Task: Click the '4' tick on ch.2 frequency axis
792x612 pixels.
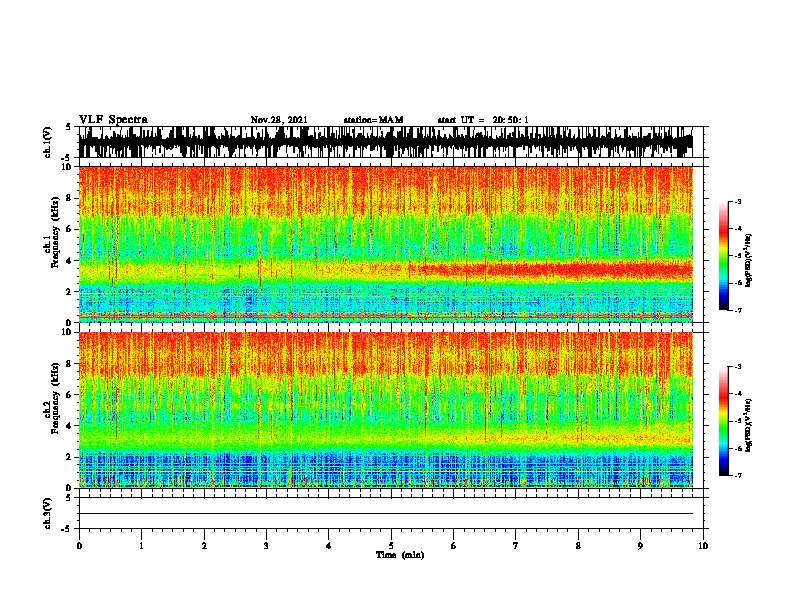Action: click(x=70, y=426)
